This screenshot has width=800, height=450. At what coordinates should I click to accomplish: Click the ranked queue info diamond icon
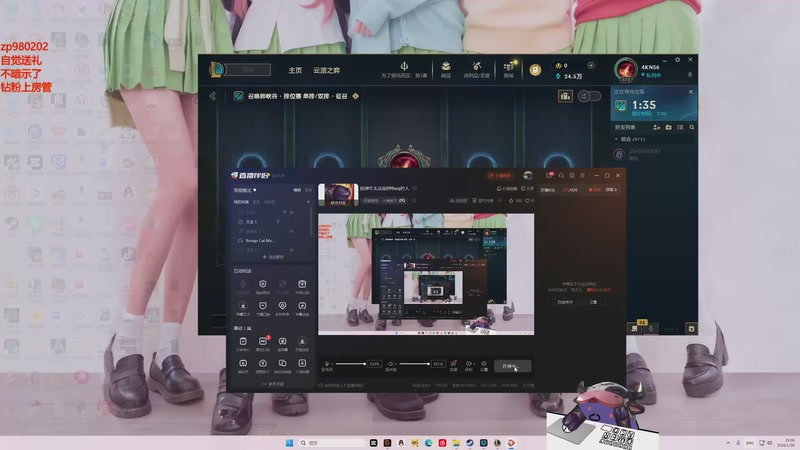[356, 96]
